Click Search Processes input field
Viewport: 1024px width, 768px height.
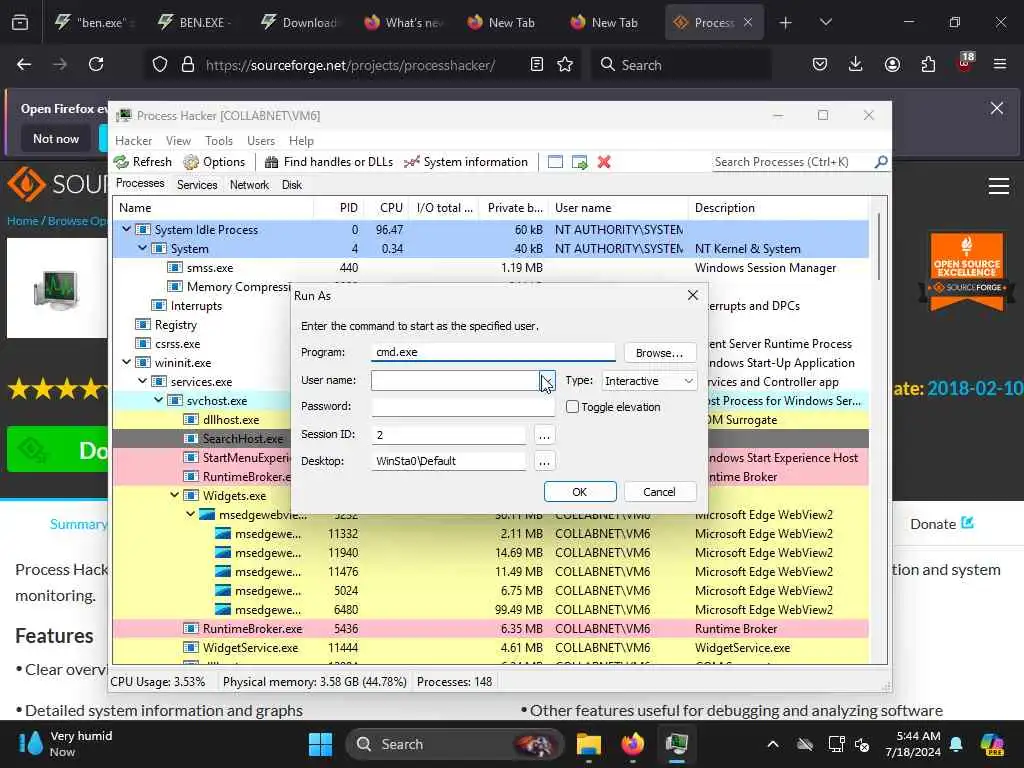[x=793, y=162]
